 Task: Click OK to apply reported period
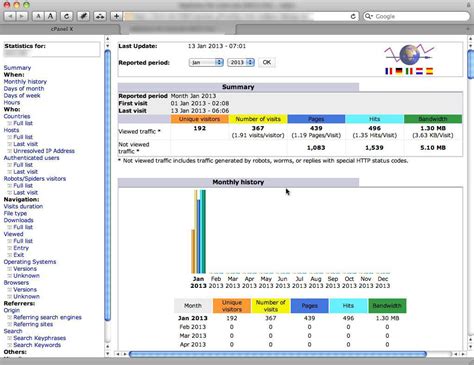pyautogui.click(x=267, y=62)
